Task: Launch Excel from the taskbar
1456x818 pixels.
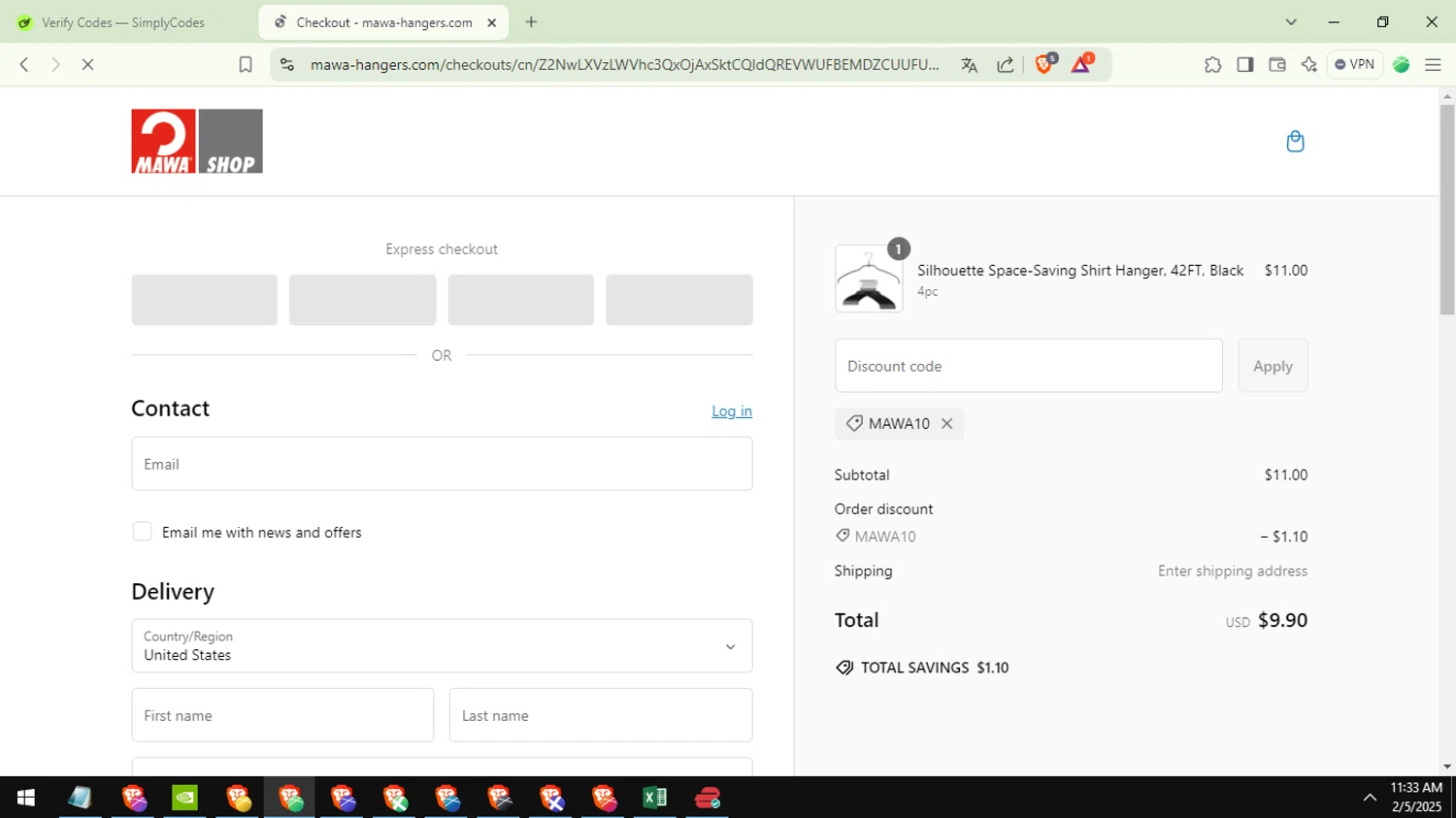Action: (x=655, y=798)
